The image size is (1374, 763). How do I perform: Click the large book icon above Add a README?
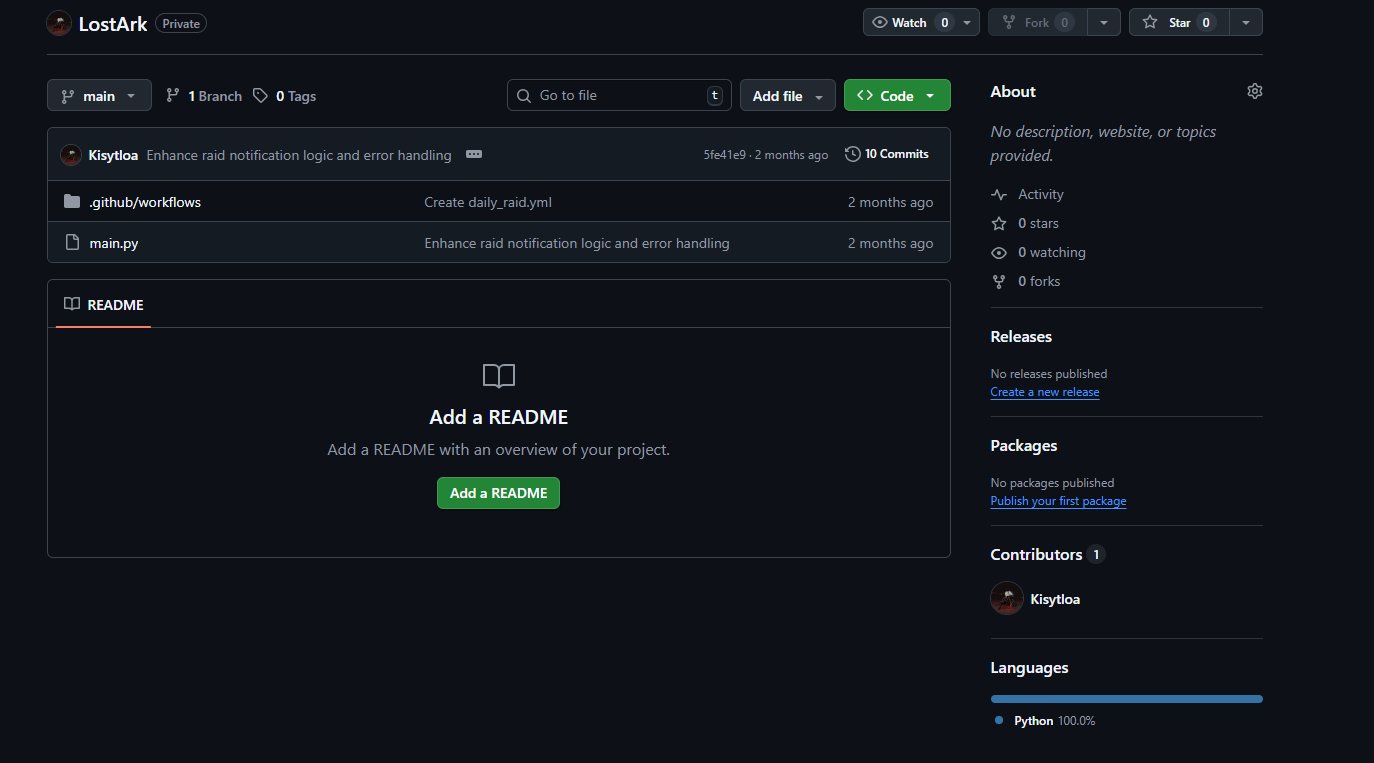tap(499, 376)
